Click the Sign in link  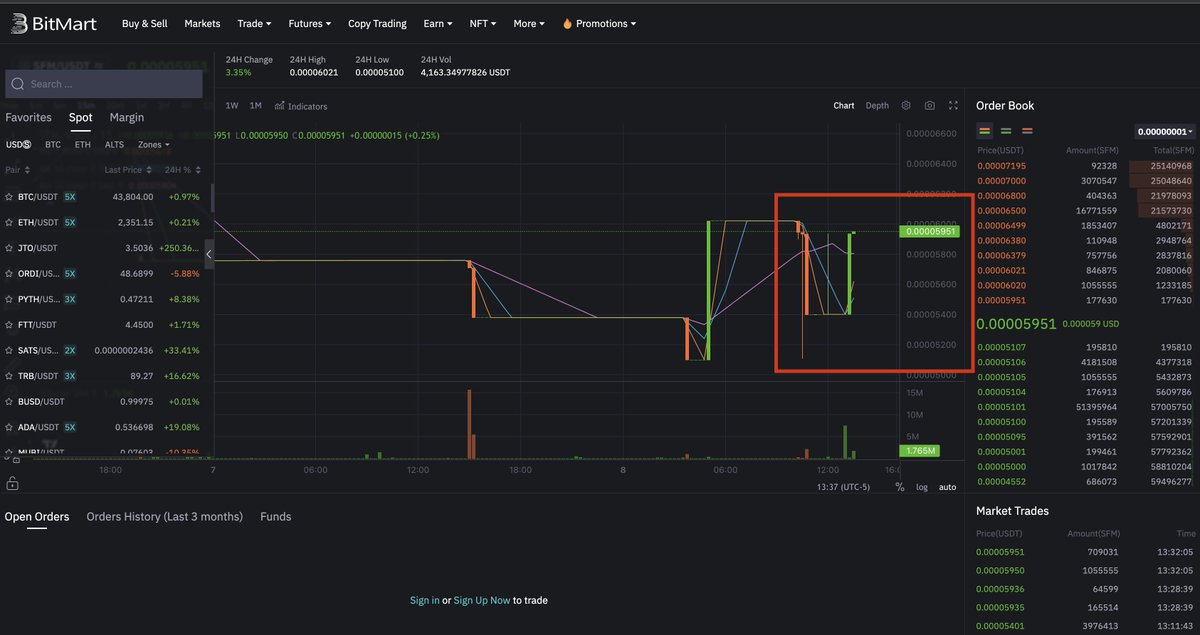point(424,600)
